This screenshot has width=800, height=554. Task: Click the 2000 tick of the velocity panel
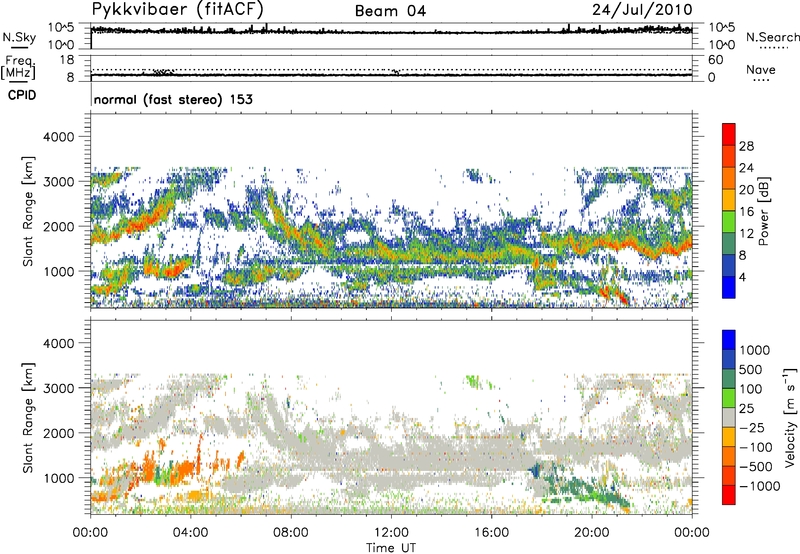[x=58, y=433]
